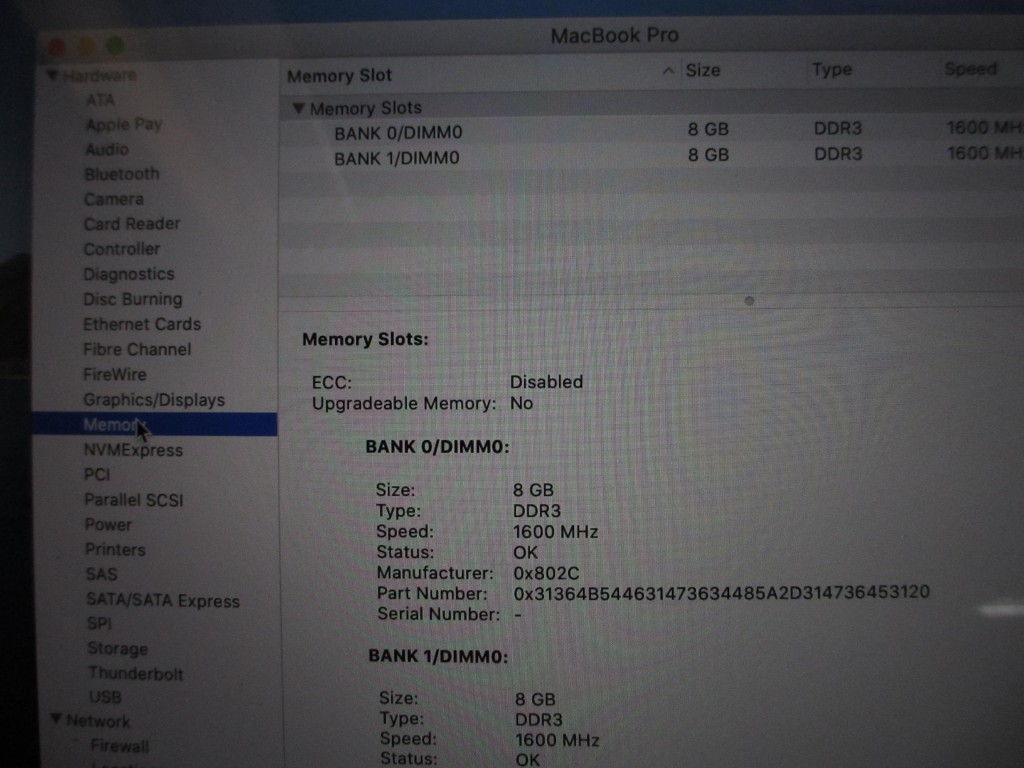The width and height of the screenshot is (1024, 768).
Task: Select SATA/SATA Express in the sidebar
Action: [163, 601]
